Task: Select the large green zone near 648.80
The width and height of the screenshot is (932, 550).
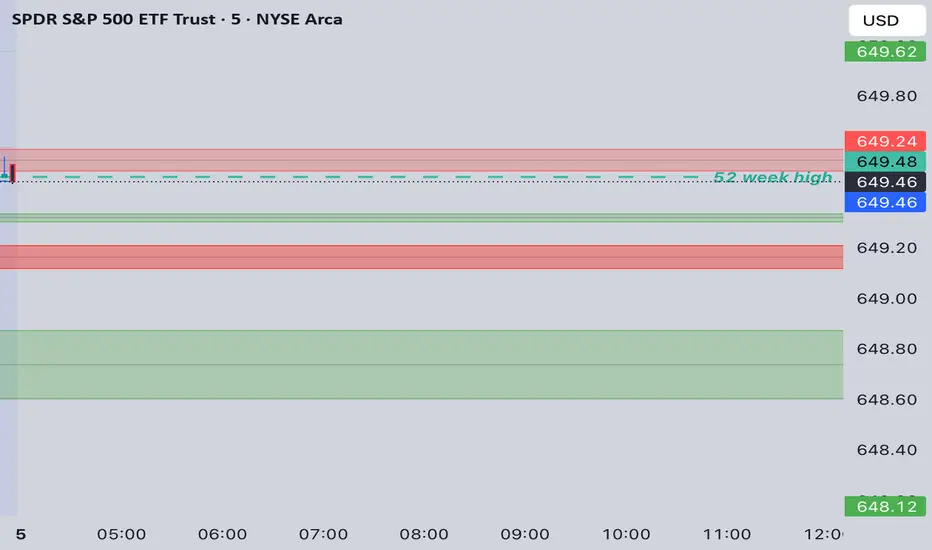Action: 420,364
